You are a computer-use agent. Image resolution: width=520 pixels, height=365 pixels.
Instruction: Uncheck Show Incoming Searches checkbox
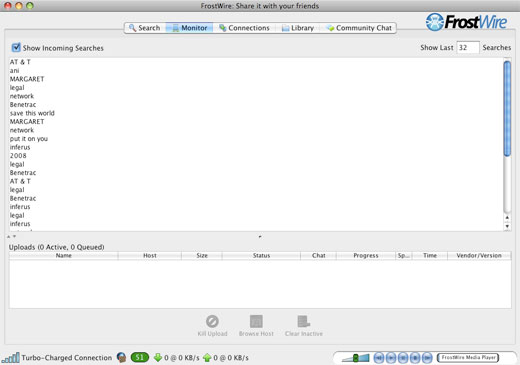pyautogui.click(x=16, y=47)
